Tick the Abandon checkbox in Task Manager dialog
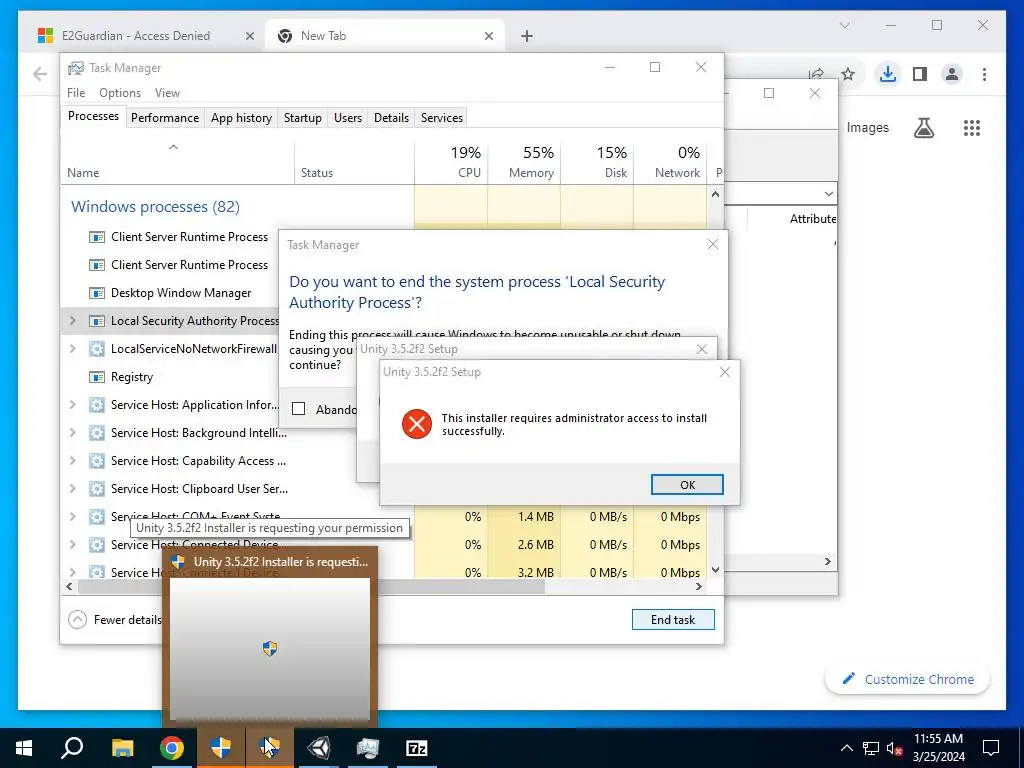This screenshot has width=1024, height=768. (x=298, y=409)
